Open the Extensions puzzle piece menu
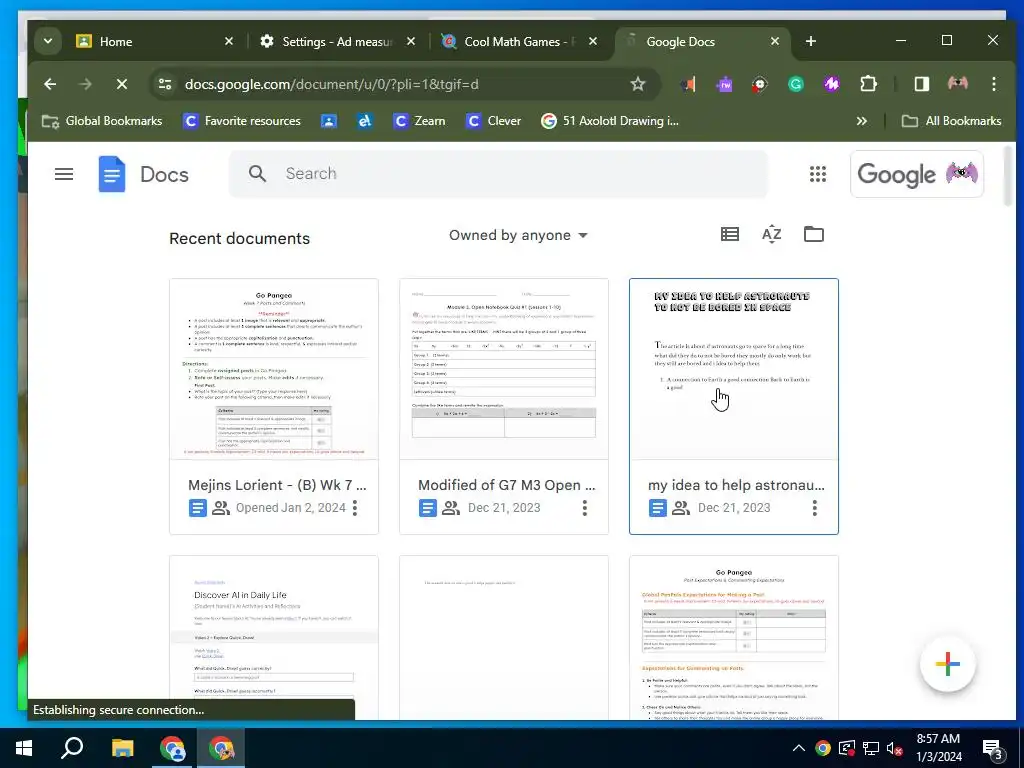 (868, 84)
